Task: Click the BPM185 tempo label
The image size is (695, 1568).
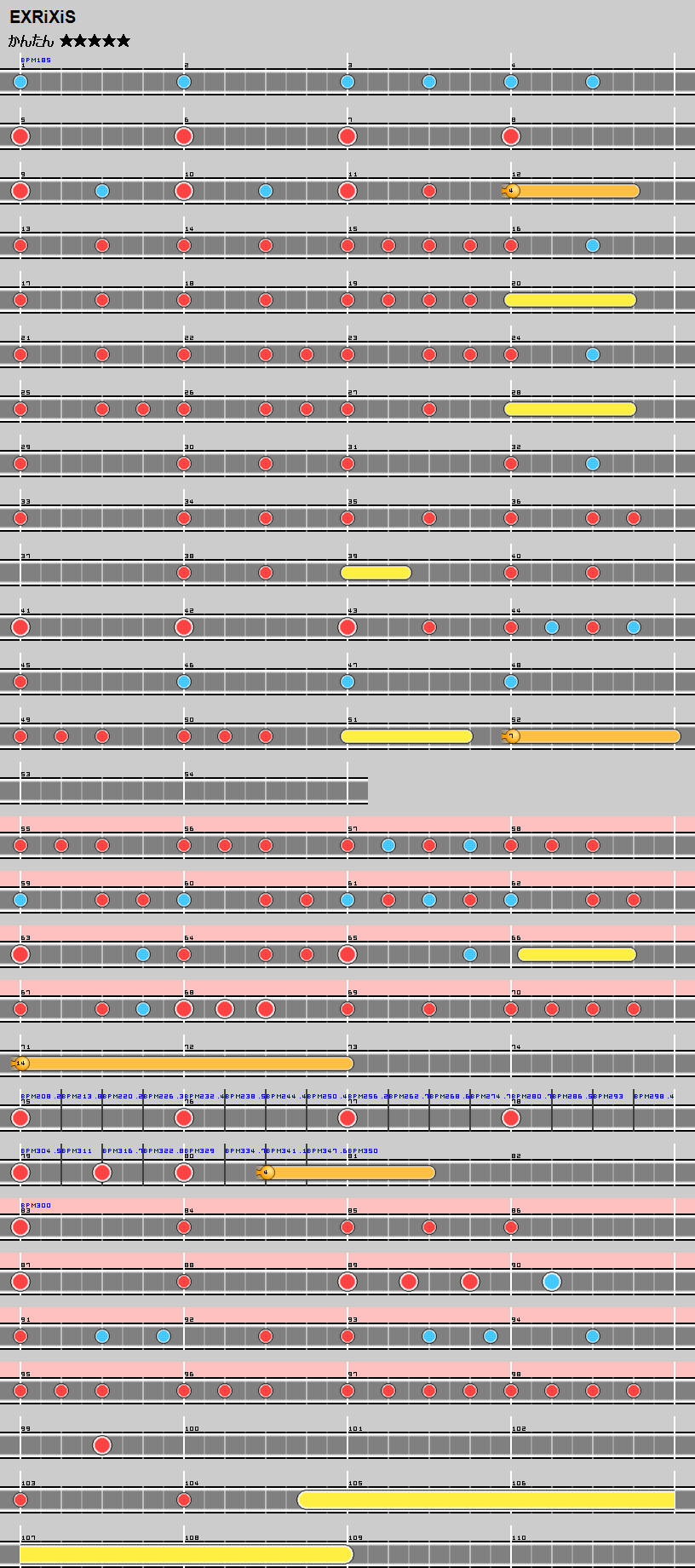Action: click(x=36, y=61)
